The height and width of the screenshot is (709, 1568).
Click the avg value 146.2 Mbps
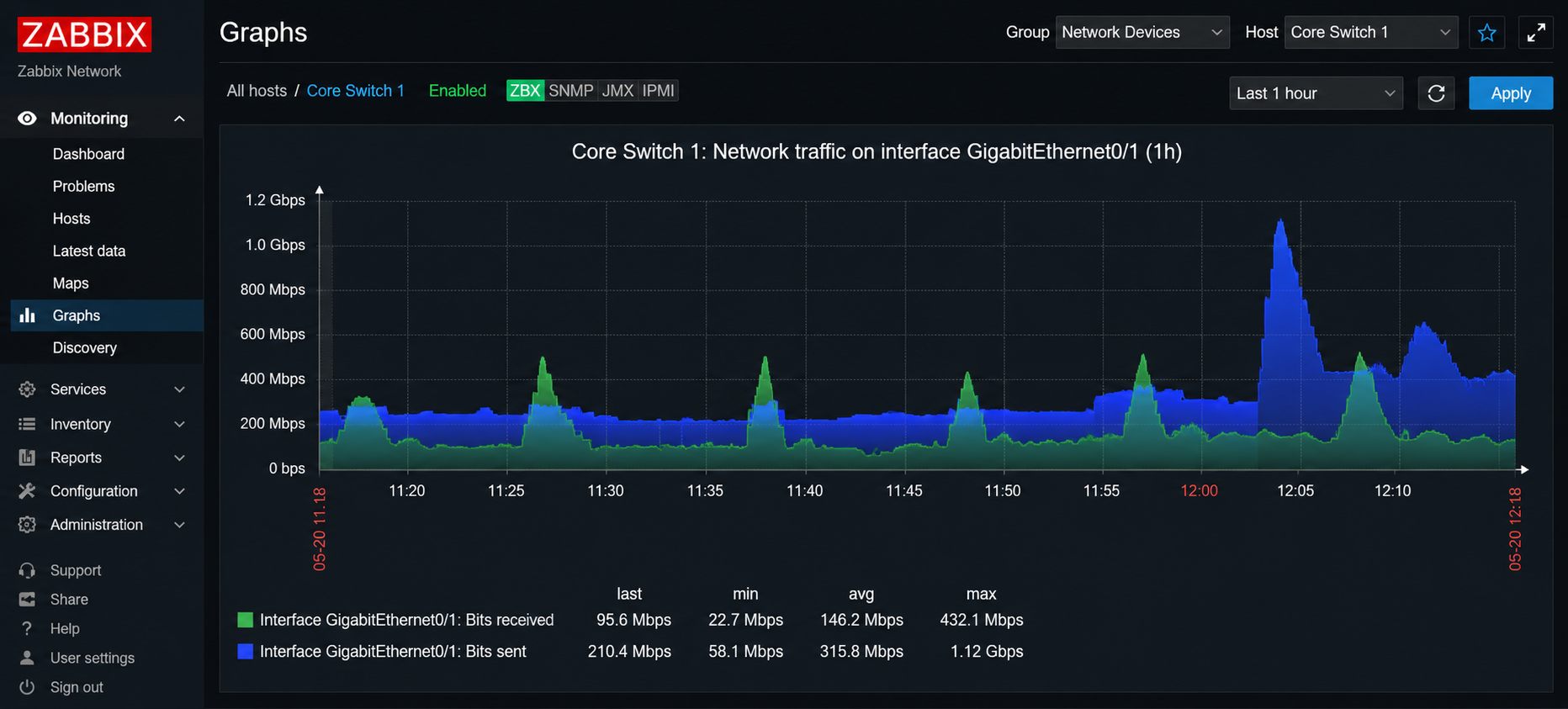[861, 620]
